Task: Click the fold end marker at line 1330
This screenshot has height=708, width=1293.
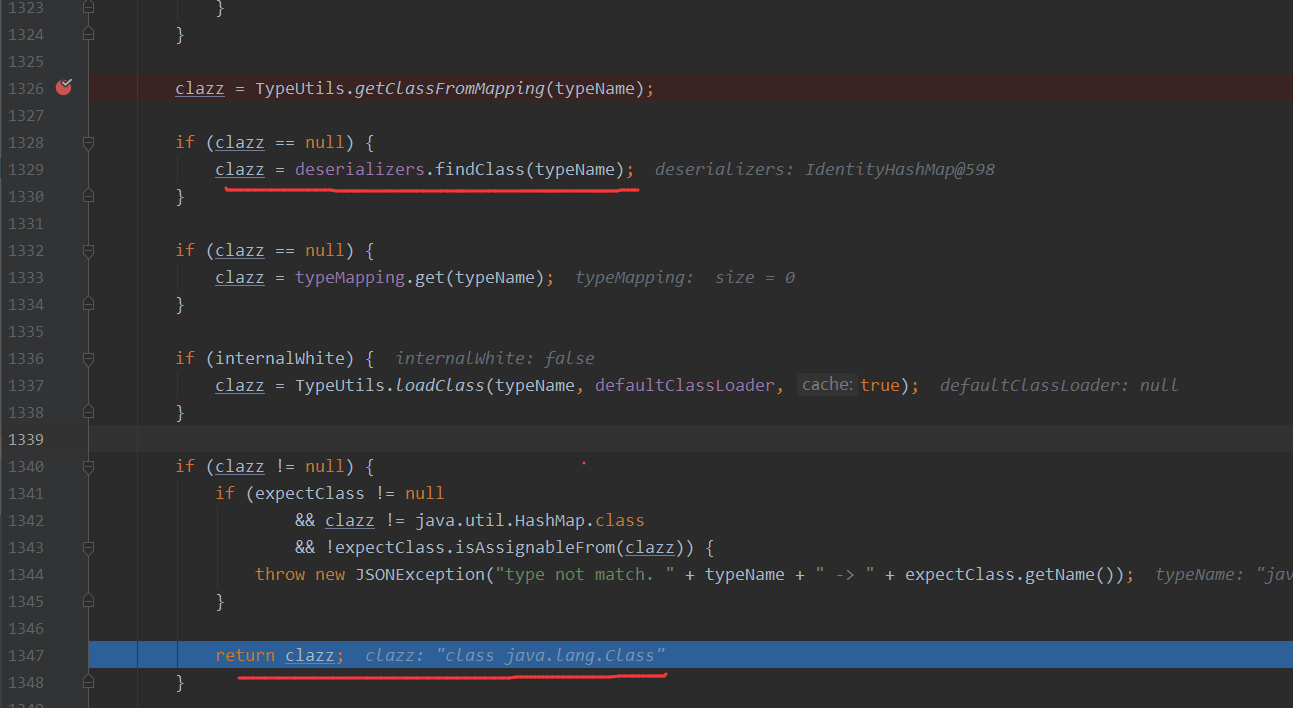Action: click(x=88, y=196)
